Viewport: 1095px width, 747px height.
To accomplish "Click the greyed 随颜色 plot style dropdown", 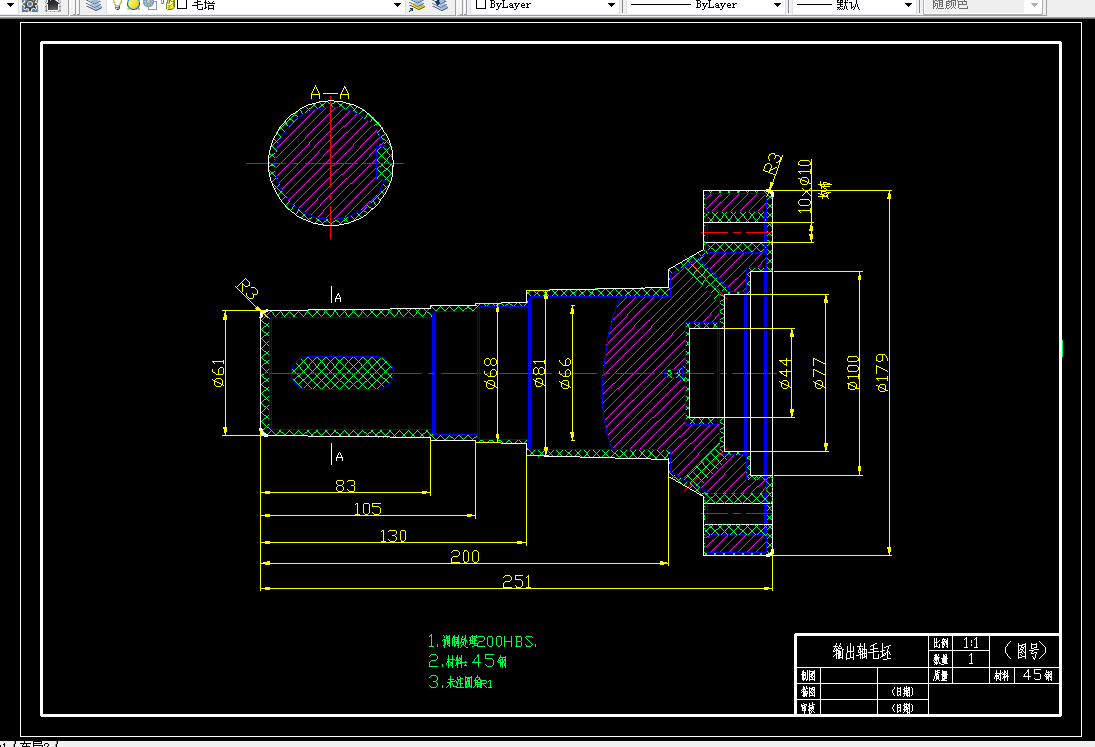I will click(x=983, y=5).
